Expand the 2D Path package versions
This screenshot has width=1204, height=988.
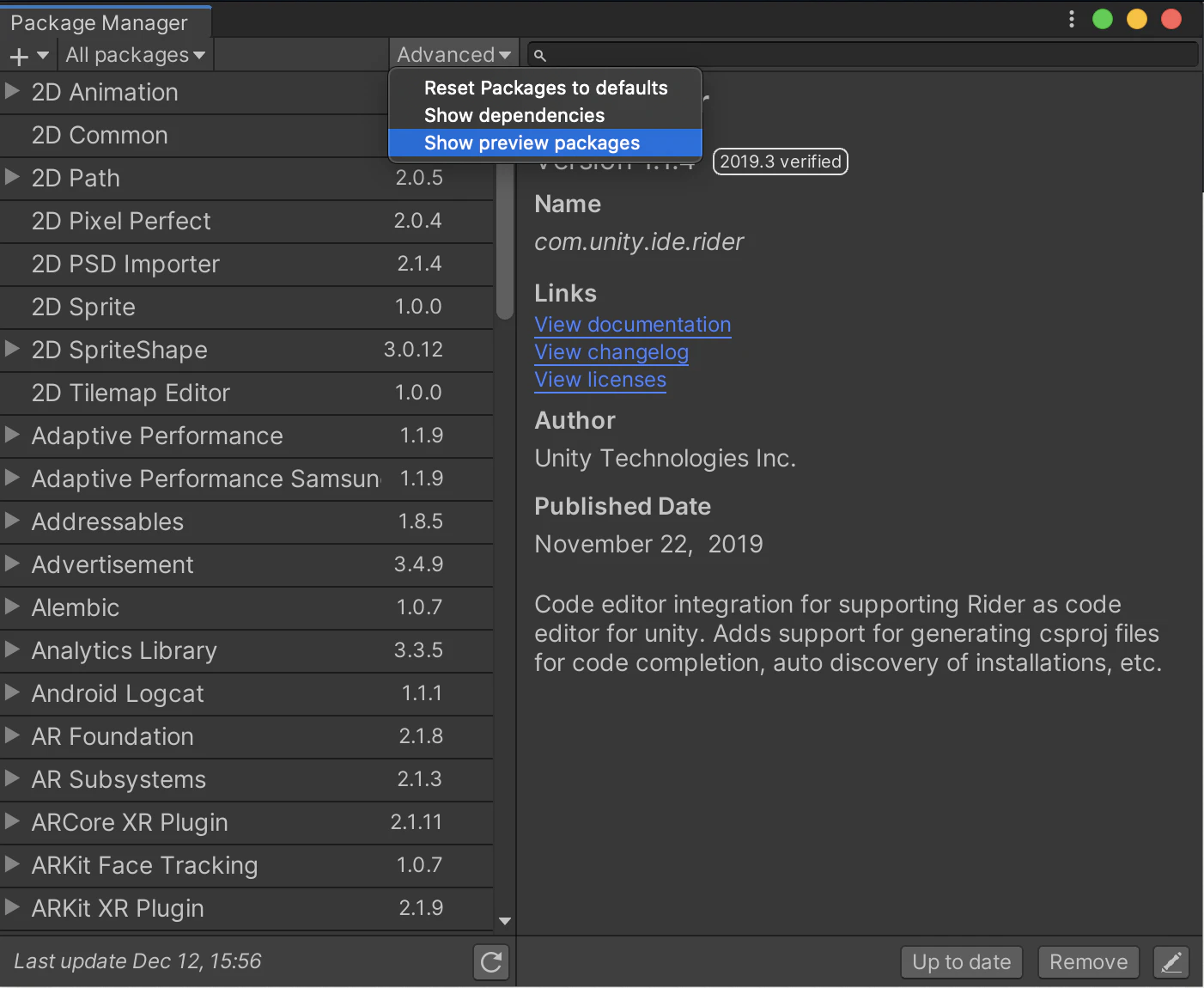(x=12, y=177)
